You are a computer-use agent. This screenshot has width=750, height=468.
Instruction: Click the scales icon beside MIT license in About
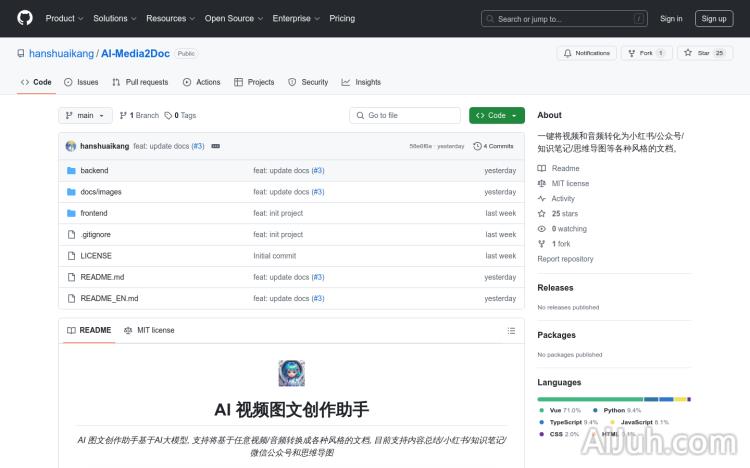pyautogui.click(x=541, y=183)
